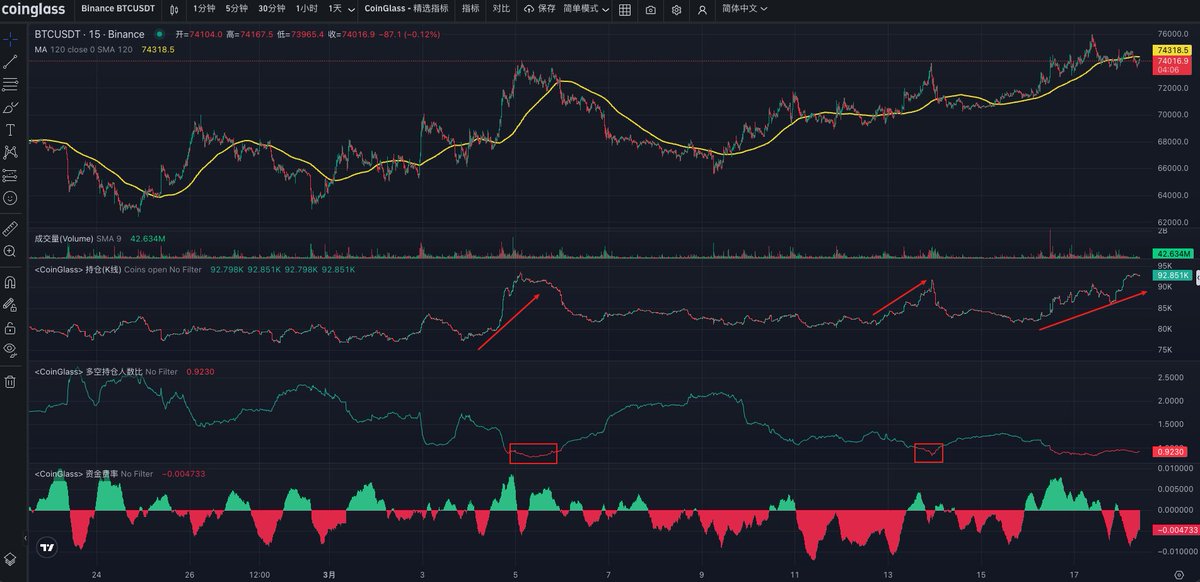Viewport: 1200px width, 582px height.
Task: Switch to the 1天 timeframe
Action: 335,9
